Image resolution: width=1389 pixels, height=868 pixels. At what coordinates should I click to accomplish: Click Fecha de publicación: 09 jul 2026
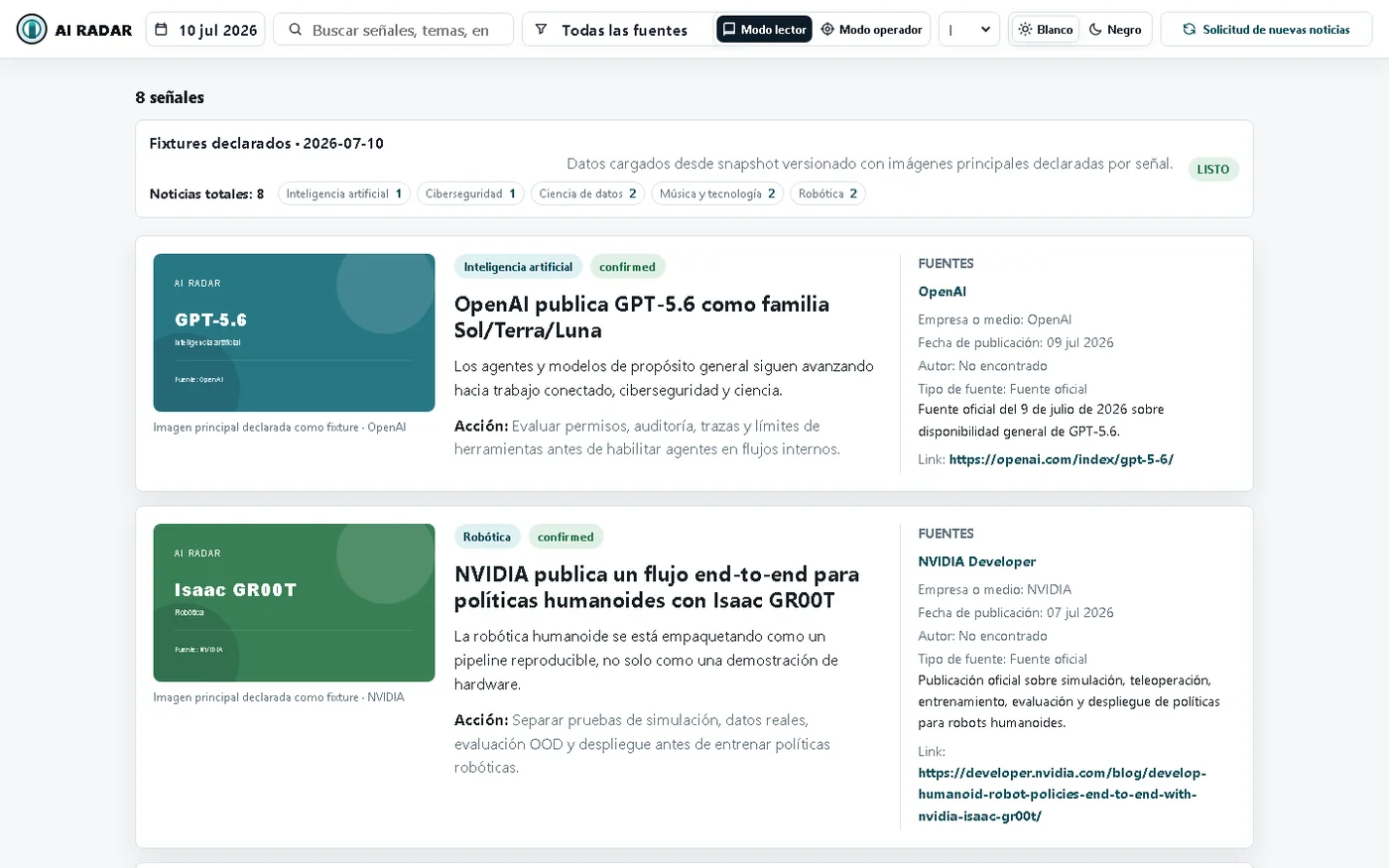(x=1016, y=342)
